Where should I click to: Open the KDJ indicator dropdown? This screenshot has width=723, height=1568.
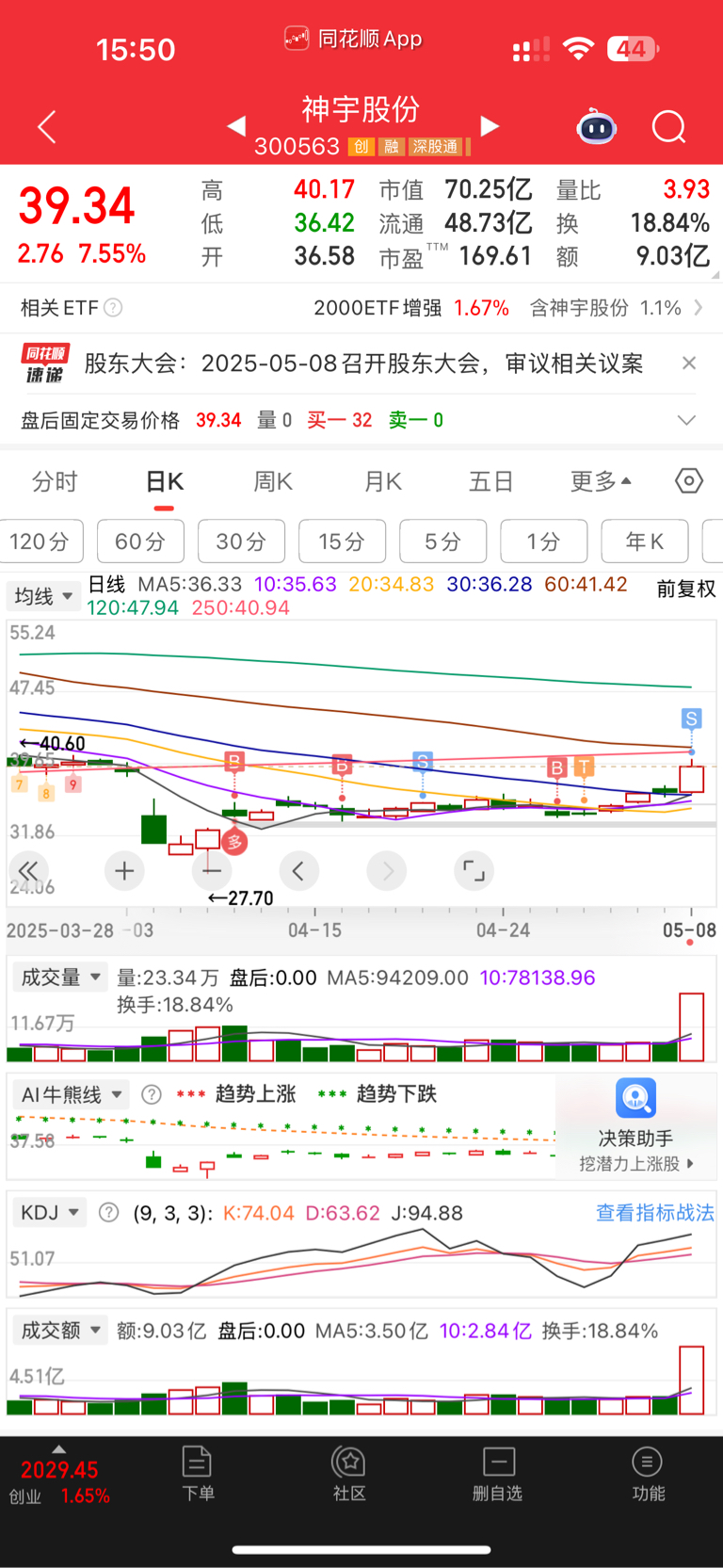49,1212
